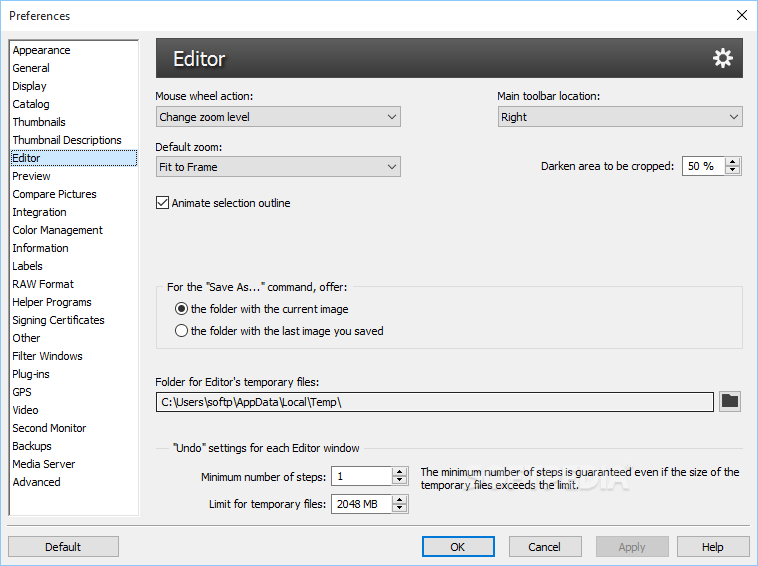Open Preview preferences category
Viewport: 758px width, 566px height.
[31, 176]
